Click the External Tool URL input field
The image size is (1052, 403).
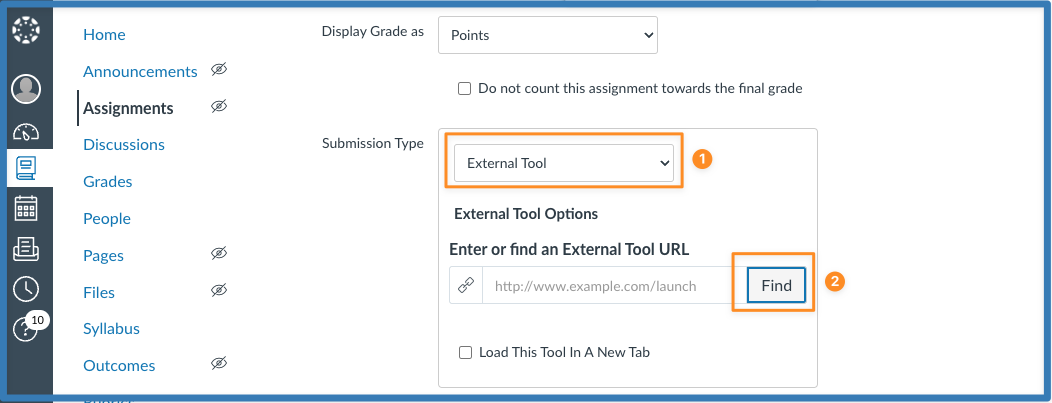[x=614, y=286]
